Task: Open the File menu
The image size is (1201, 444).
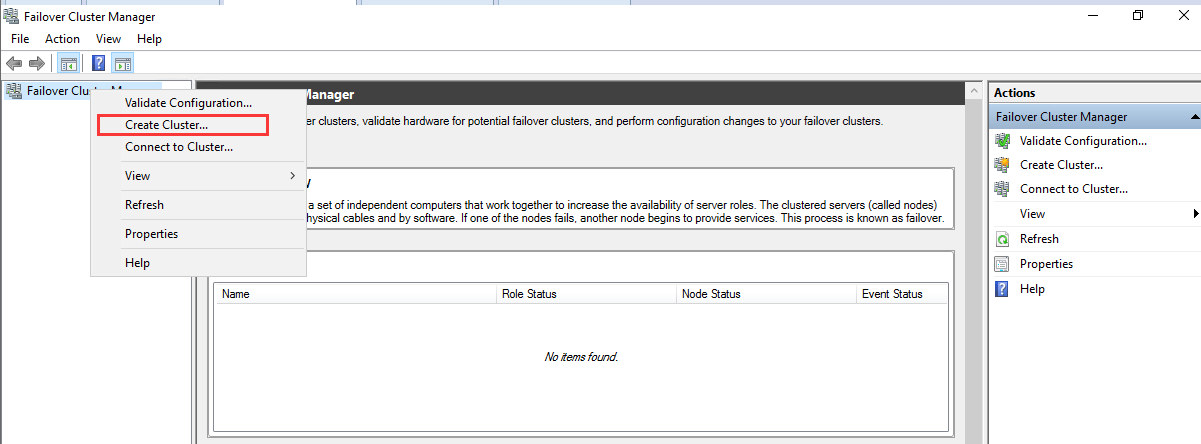Action: (x=20, y=39)
